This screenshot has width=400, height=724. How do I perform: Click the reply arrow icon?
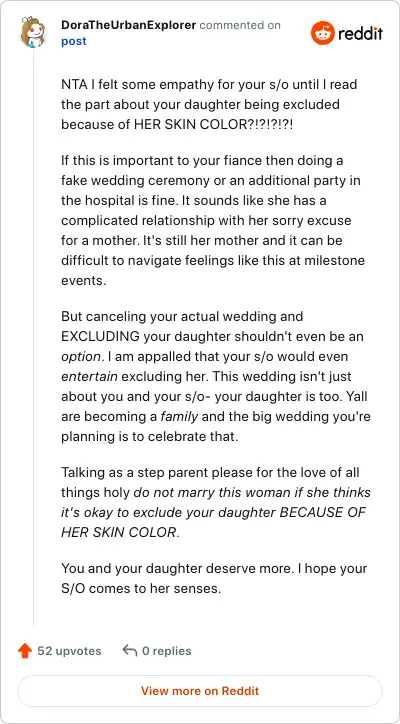(x=130, y=651)
